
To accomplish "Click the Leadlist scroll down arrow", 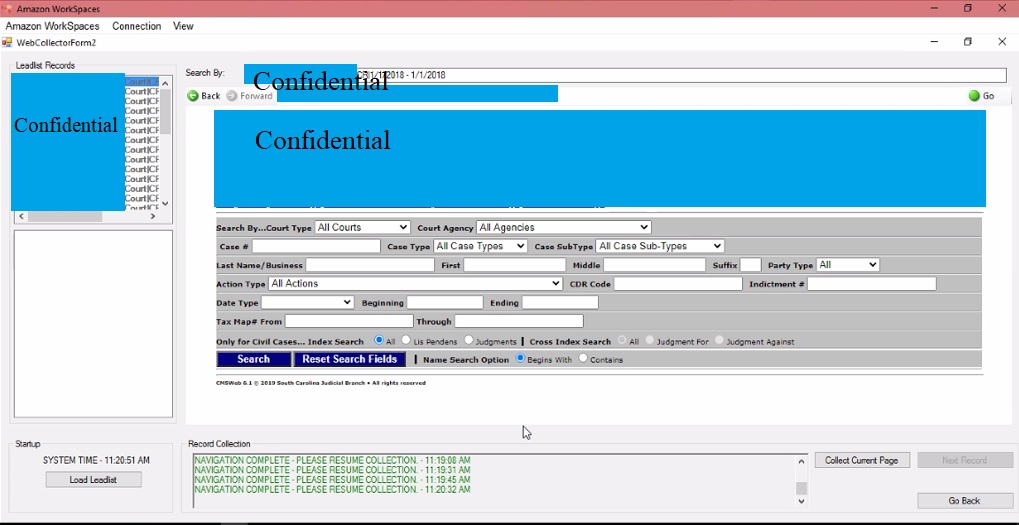I will pos(165,203).
